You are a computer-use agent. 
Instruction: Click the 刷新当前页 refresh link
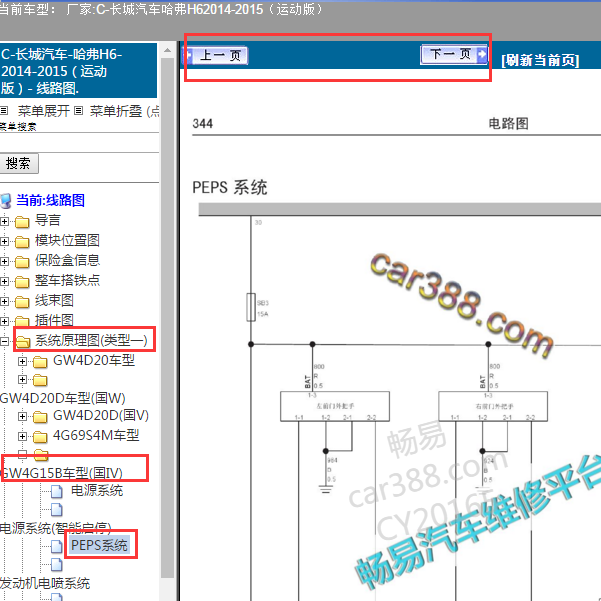540,60
